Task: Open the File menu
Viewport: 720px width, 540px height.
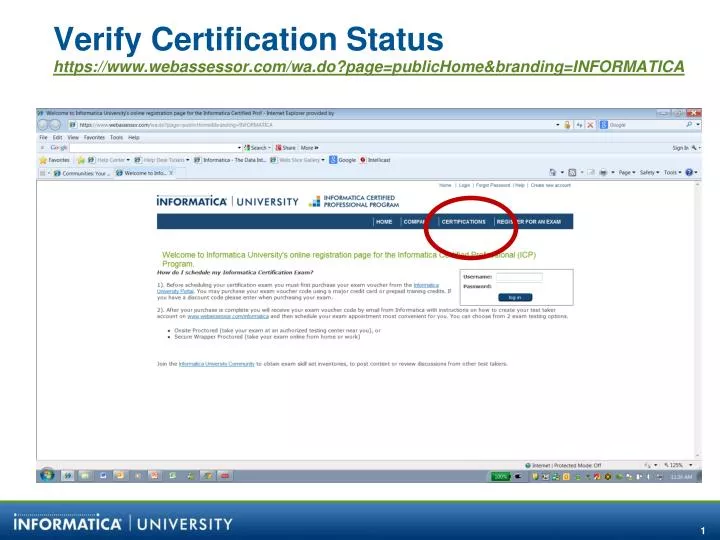Action: tap(43, 137)
